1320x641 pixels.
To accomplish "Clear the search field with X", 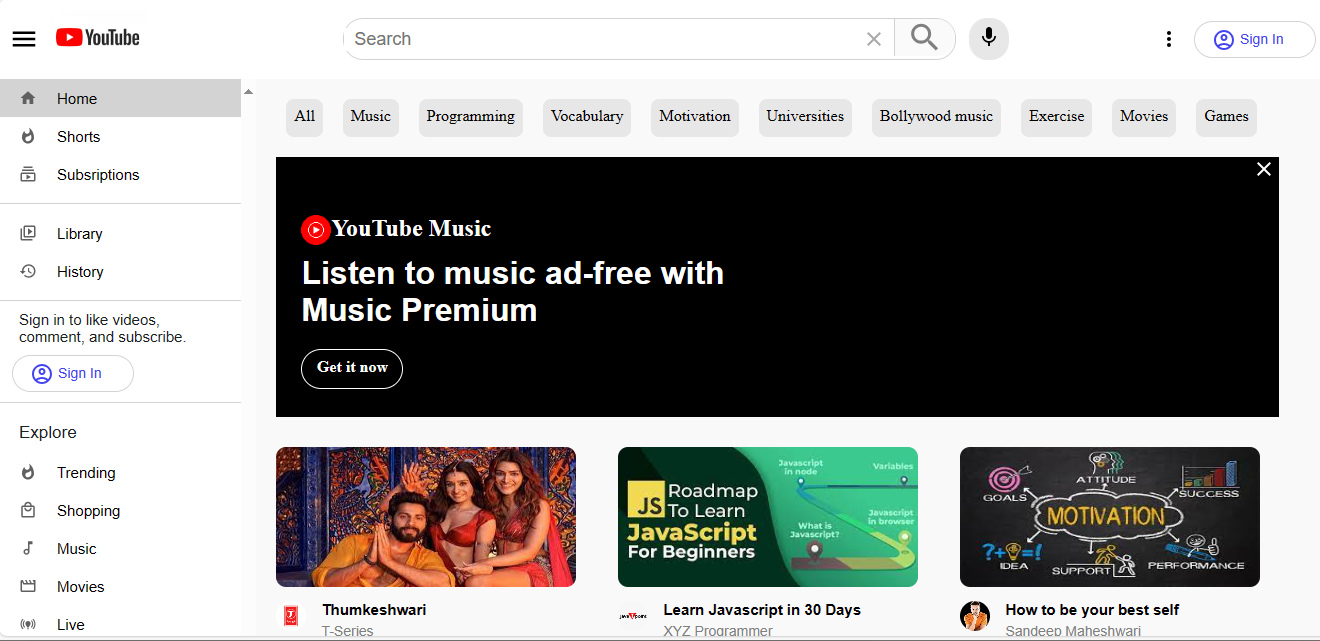I will pyautogui.click(x=873, y=39).
